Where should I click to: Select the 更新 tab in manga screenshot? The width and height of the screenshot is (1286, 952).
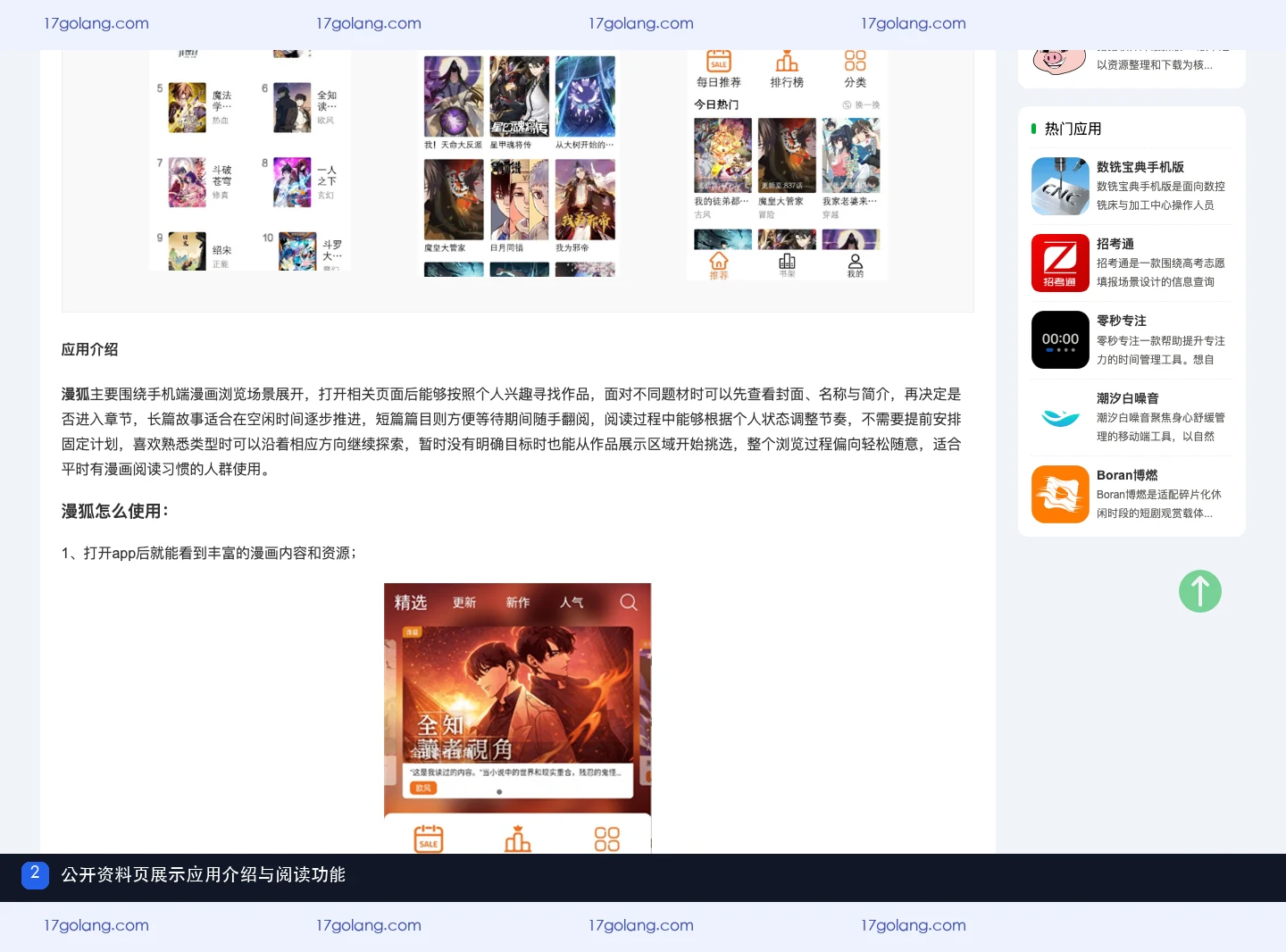[464, 603]
